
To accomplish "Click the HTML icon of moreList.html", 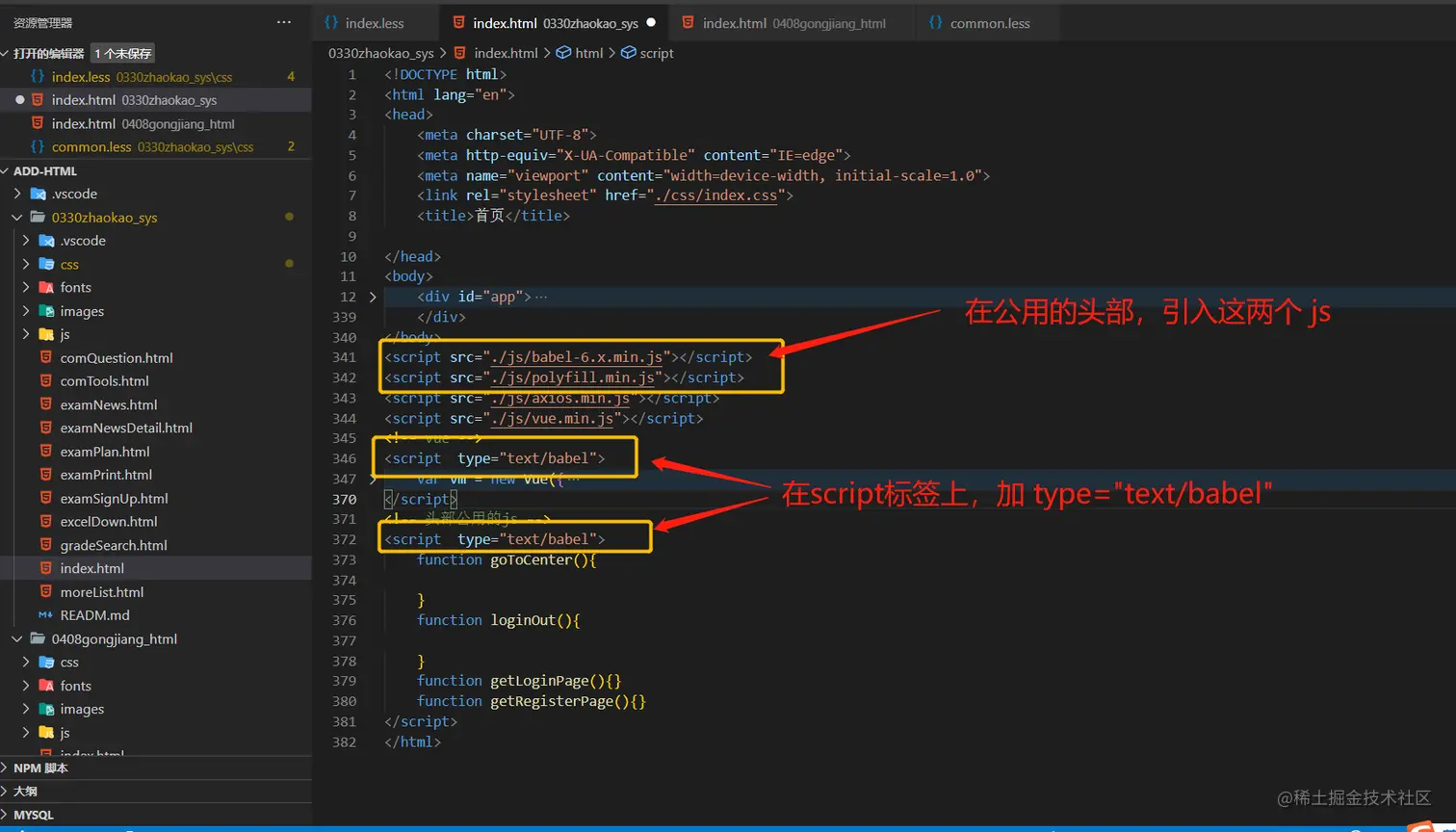I will (x=45, y=591).
